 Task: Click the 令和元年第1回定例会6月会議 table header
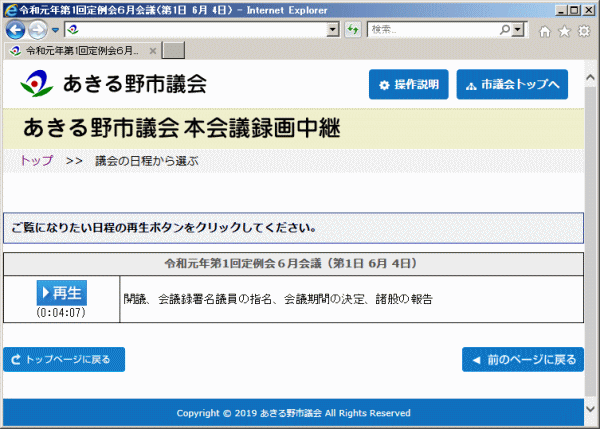click(293, 264)
